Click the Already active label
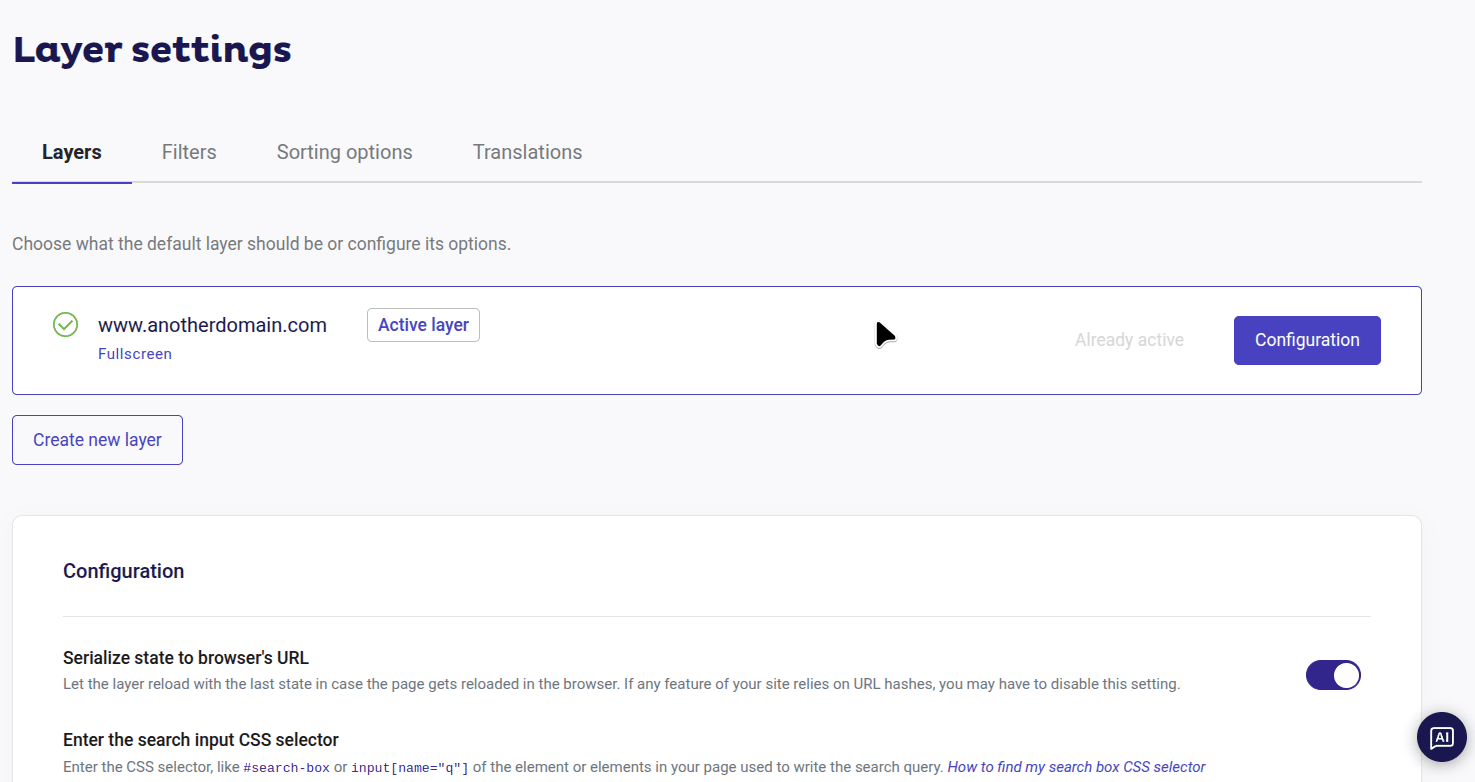The image size is (1475, 782). coord(1129,340)
